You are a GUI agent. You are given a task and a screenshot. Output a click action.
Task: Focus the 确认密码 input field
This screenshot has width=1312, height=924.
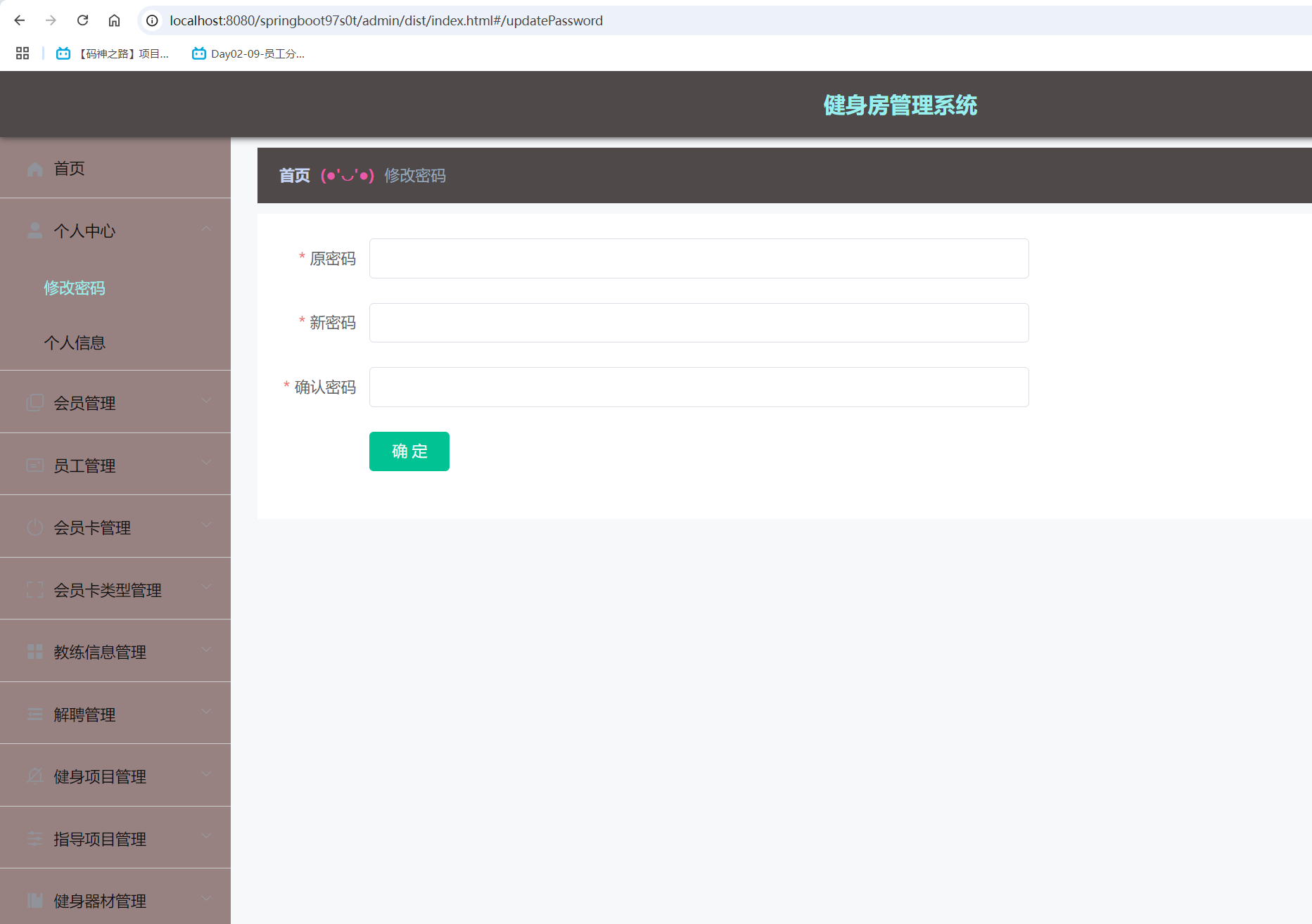click(x=699, y=387)
